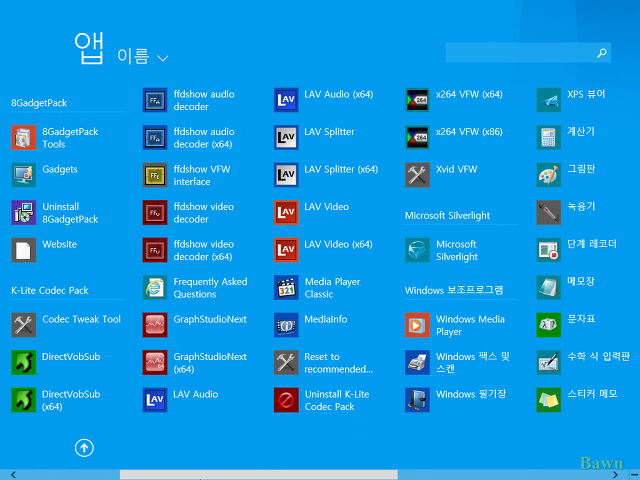This screenshot has height=480, width=640.
Task: Open the 문자표 character map icon
Action: 549,325
